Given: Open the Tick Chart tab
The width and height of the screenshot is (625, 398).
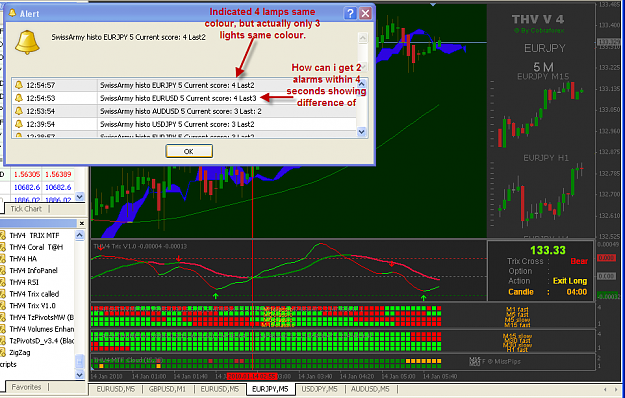Looking at the screenshot, I should tap(26, 209).
